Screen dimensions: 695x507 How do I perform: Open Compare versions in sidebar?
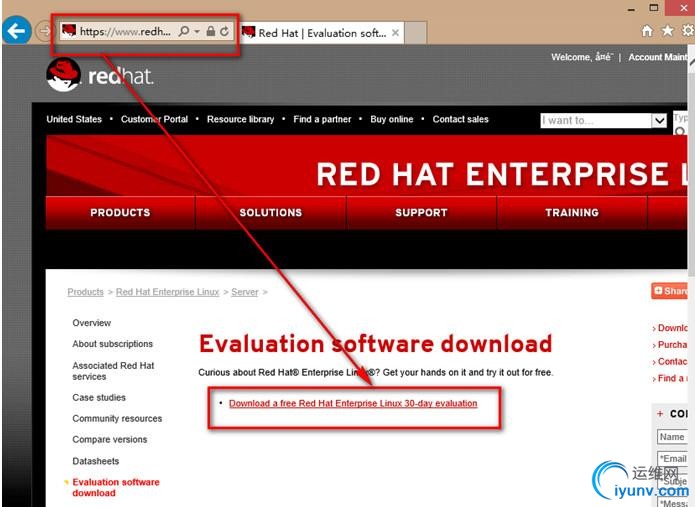(x=110, y=440)
